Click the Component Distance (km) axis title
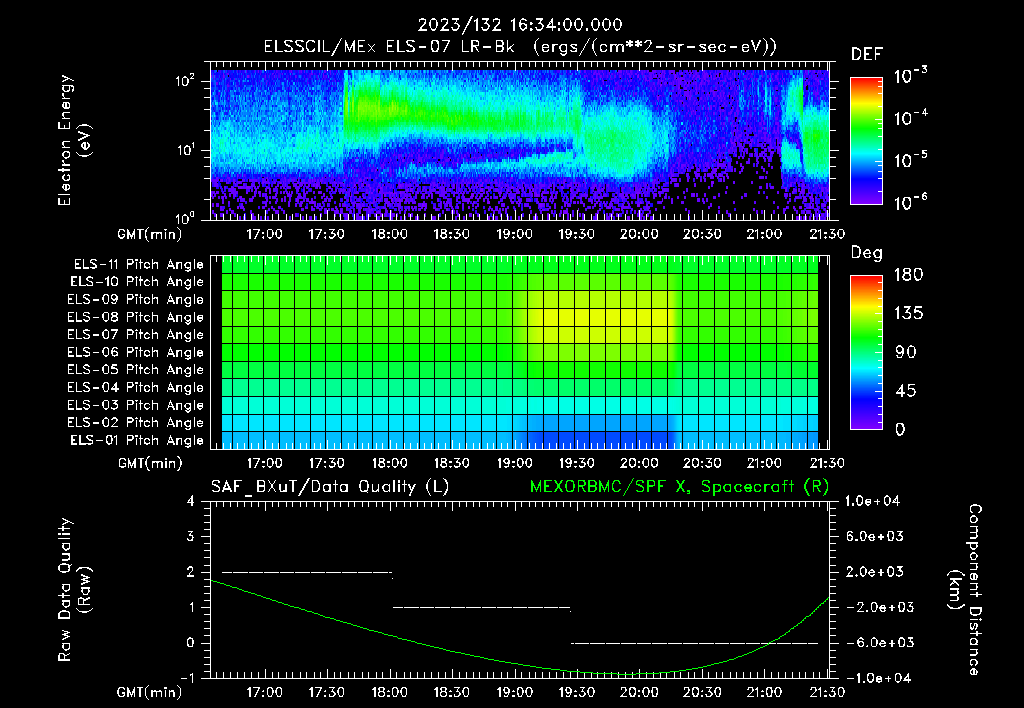This screenshot has width=1024, height=708. [x=965, y=590]
